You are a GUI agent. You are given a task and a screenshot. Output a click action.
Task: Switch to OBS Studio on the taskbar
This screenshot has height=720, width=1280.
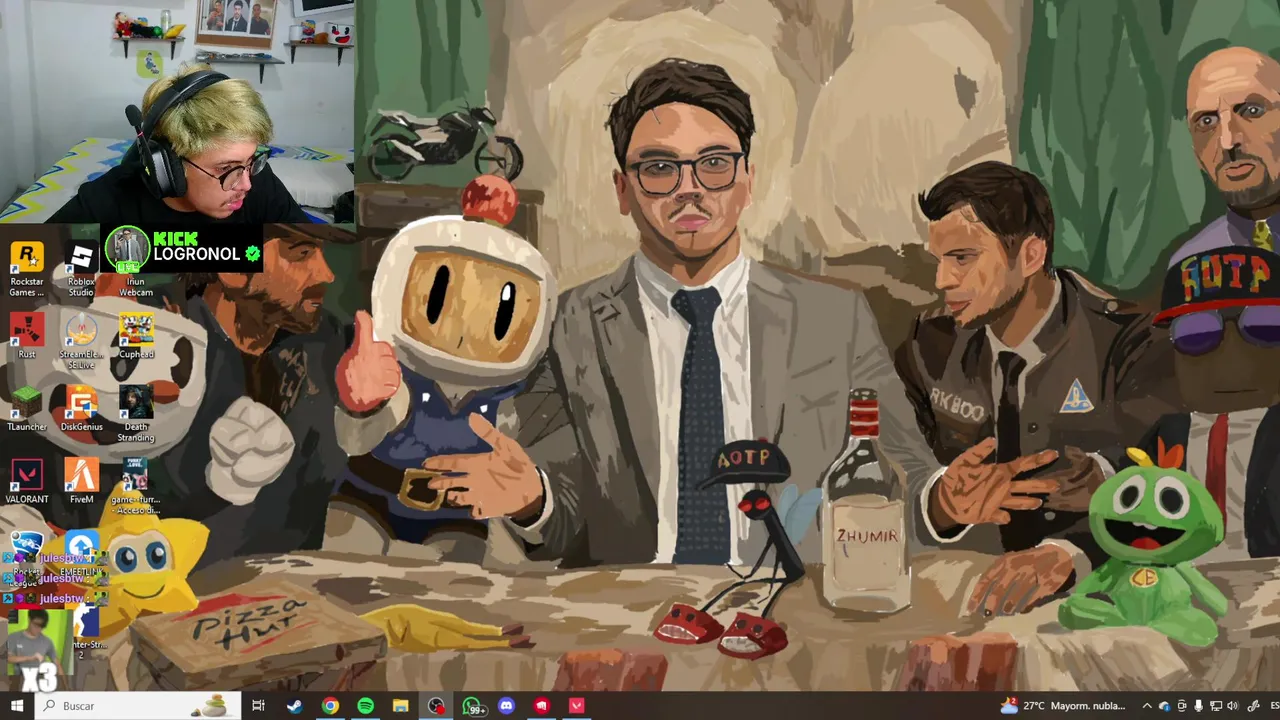click(x=436, y=706)
